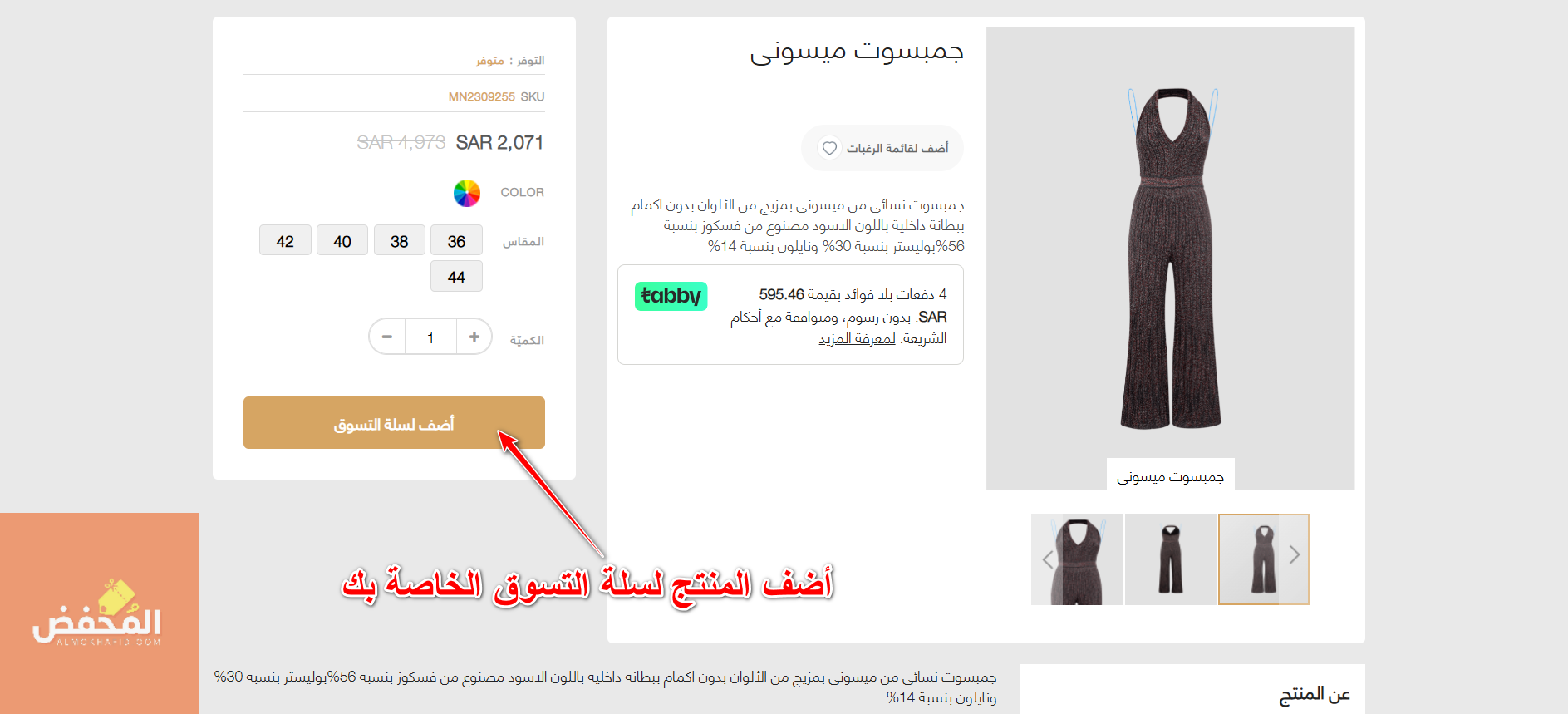Choose size 38
This screenshot has height=714, width=1568.
(x=399, y=240)
